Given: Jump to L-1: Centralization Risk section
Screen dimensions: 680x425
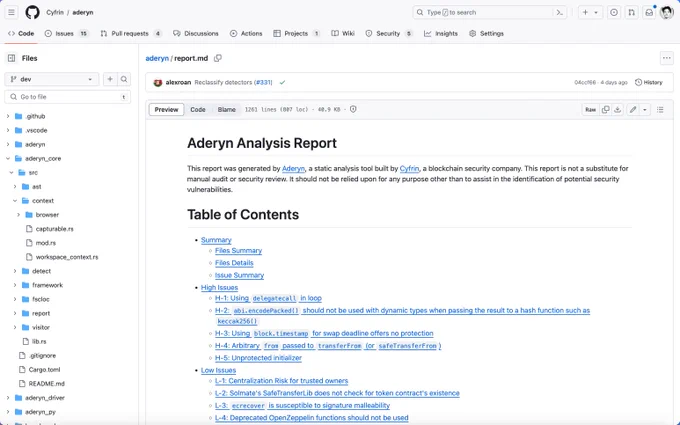Looking at the screenshot, I should tap(281, 381).
